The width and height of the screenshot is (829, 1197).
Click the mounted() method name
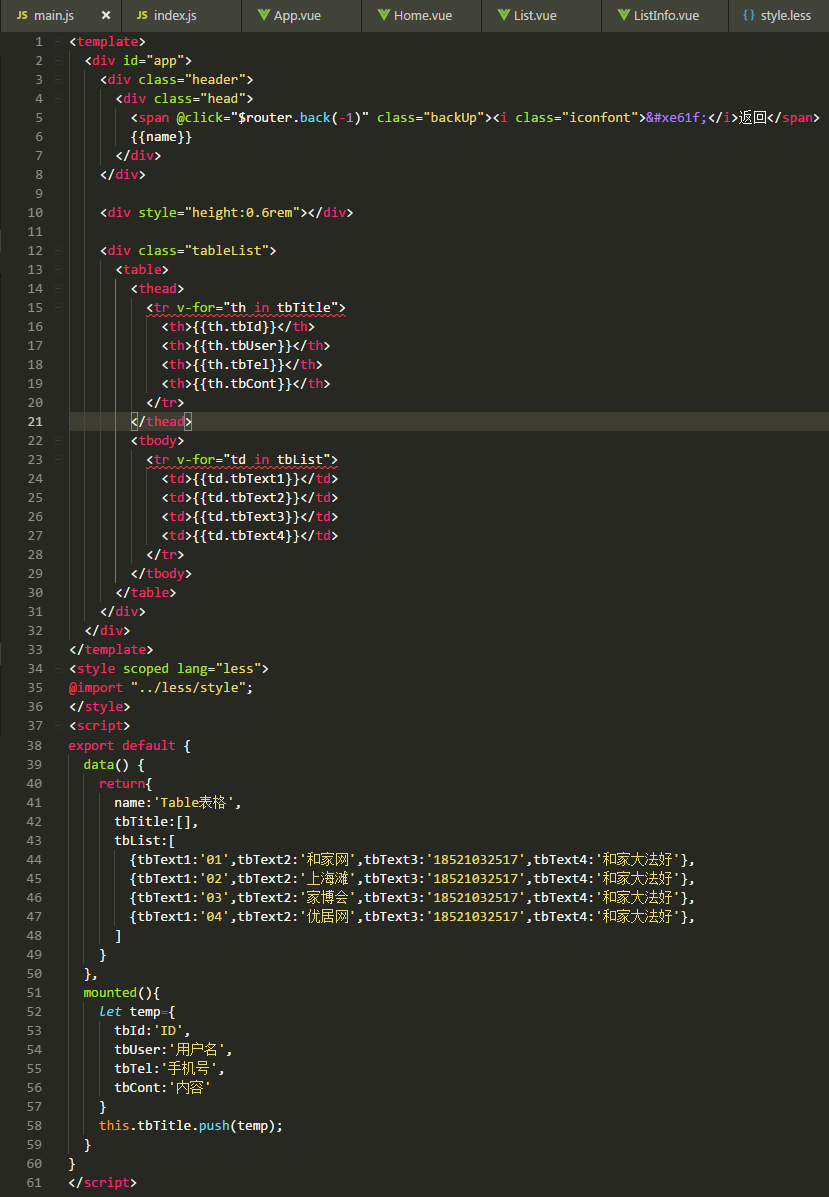click(110, 992)
